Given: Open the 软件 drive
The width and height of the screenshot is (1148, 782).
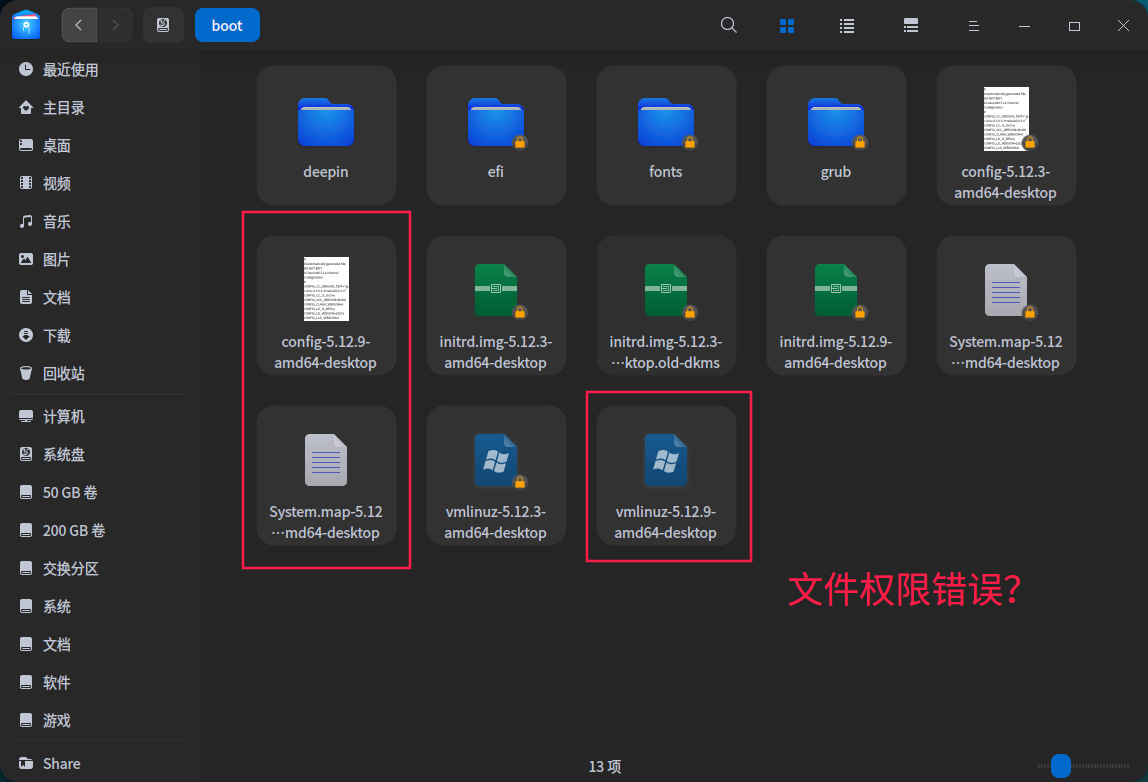Looking at the screenshot, I should tap(95, 683).
